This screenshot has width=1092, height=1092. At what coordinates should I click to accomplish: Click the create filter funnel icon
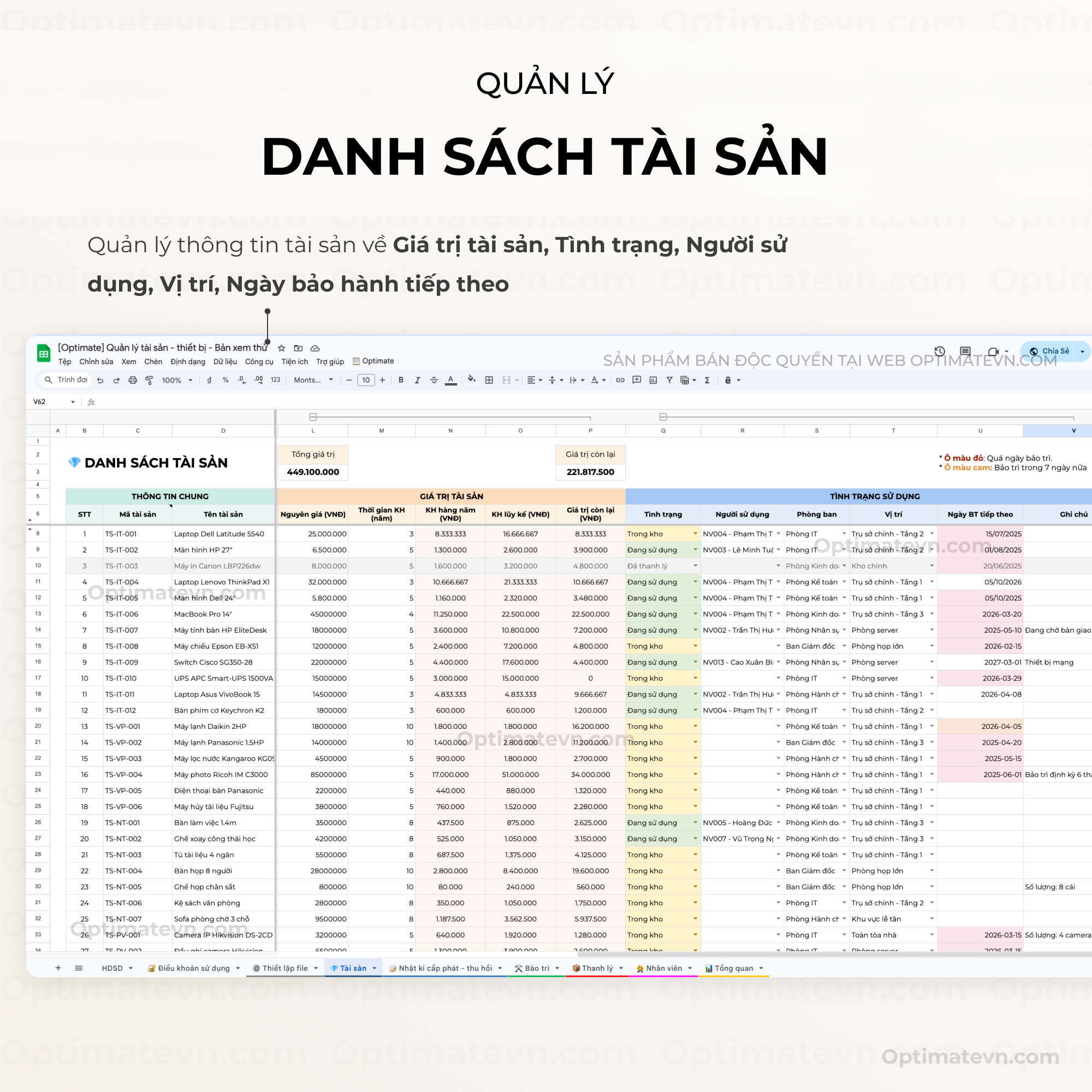(669, 381)
